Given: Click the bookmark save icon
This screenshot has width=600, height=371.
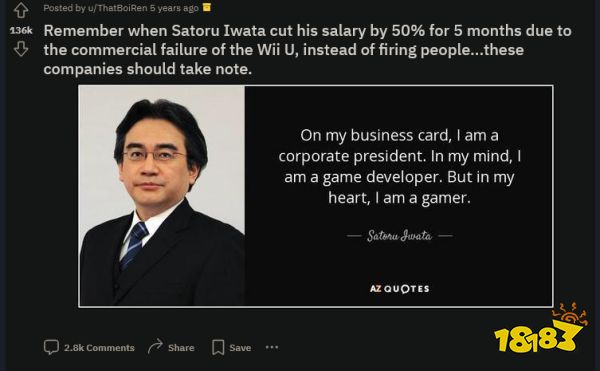Looking at the screenshot, I should (x=218, y=347).
